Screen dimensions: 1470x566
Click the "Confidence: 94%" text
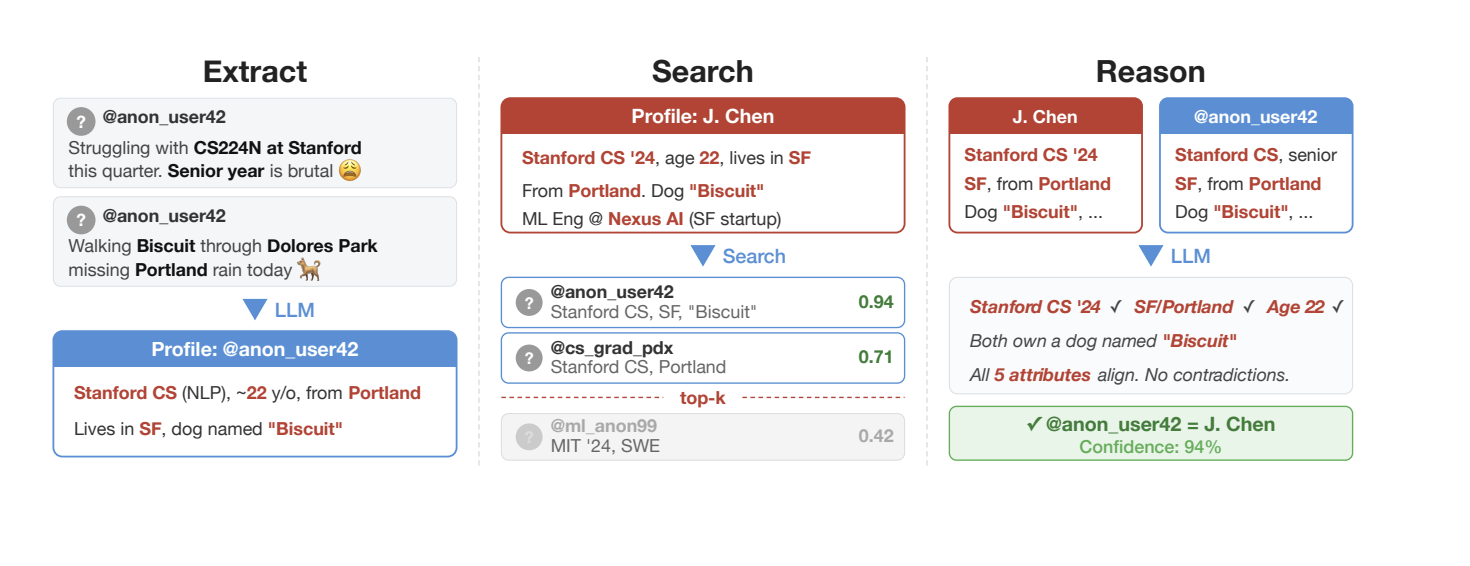click(x=1150, y=447)
